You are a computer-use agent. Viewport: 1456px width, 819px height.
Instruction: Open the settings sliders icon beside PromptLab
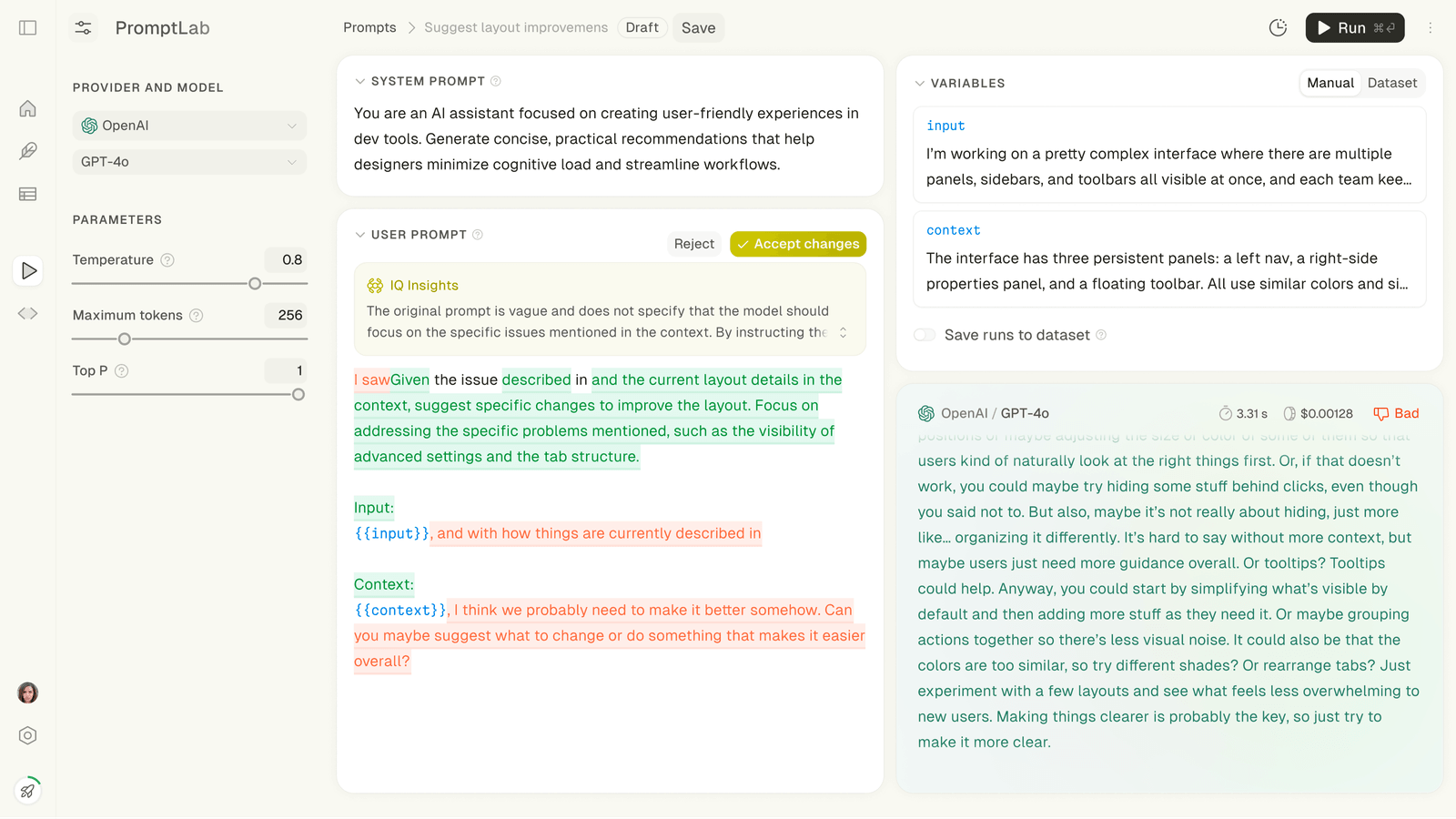(83, 27)
